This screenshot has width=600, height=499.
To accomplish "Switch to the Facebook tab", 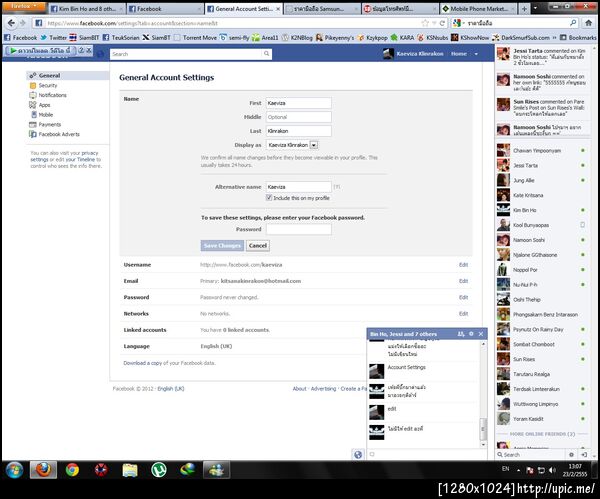I will 165,8.
